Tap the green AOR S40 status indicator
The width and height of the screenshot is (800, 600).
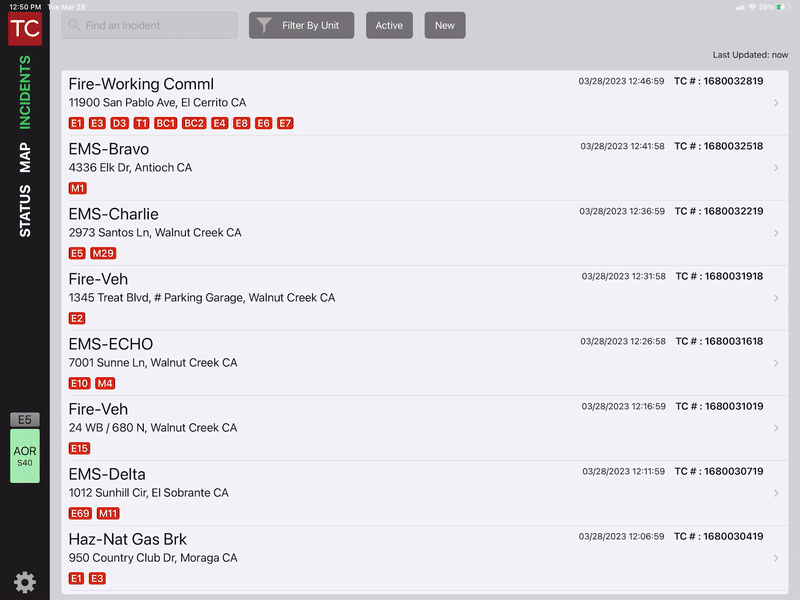coord(25,456)
